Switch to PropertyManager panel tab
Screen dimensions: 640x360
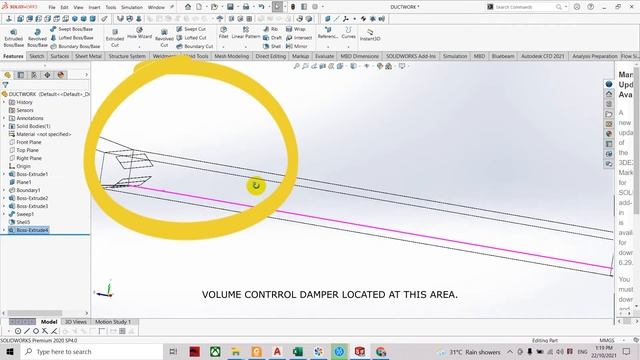20,75
